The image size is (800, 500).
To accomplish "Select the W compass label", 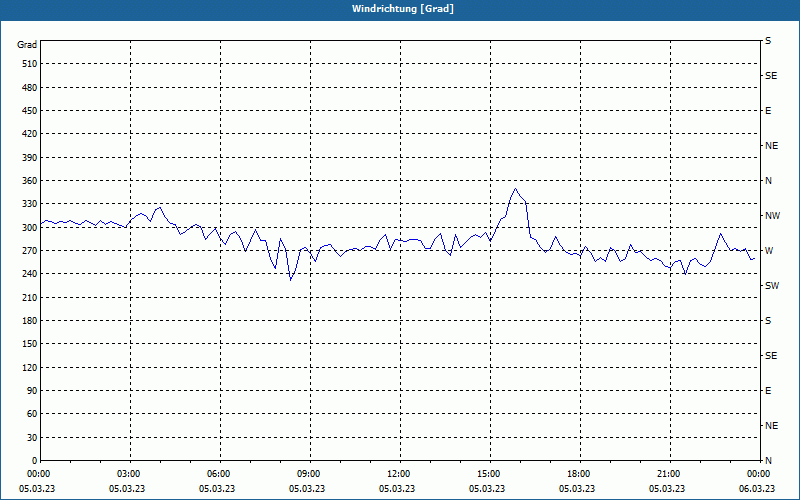I will 769,251.
